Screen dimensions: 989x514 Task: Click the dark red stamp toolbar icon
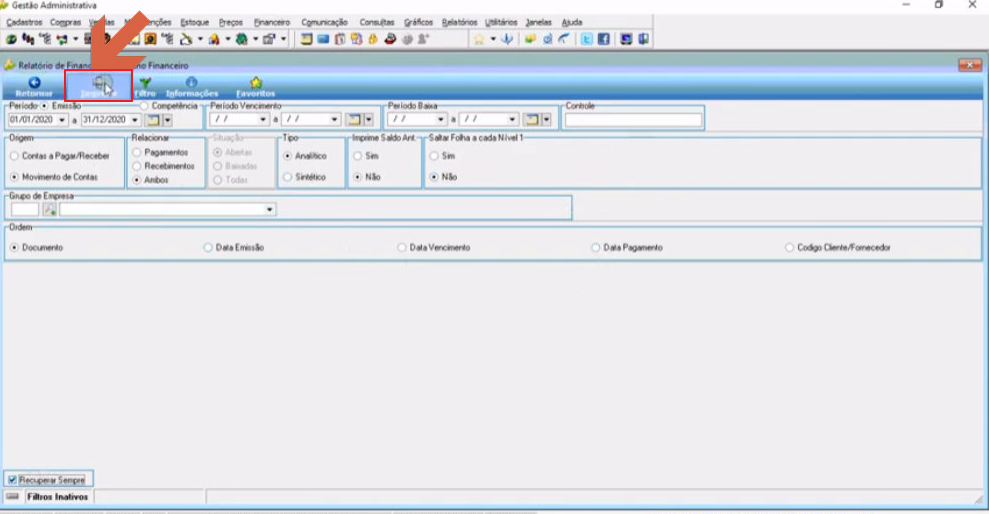(x=390, y=39)
